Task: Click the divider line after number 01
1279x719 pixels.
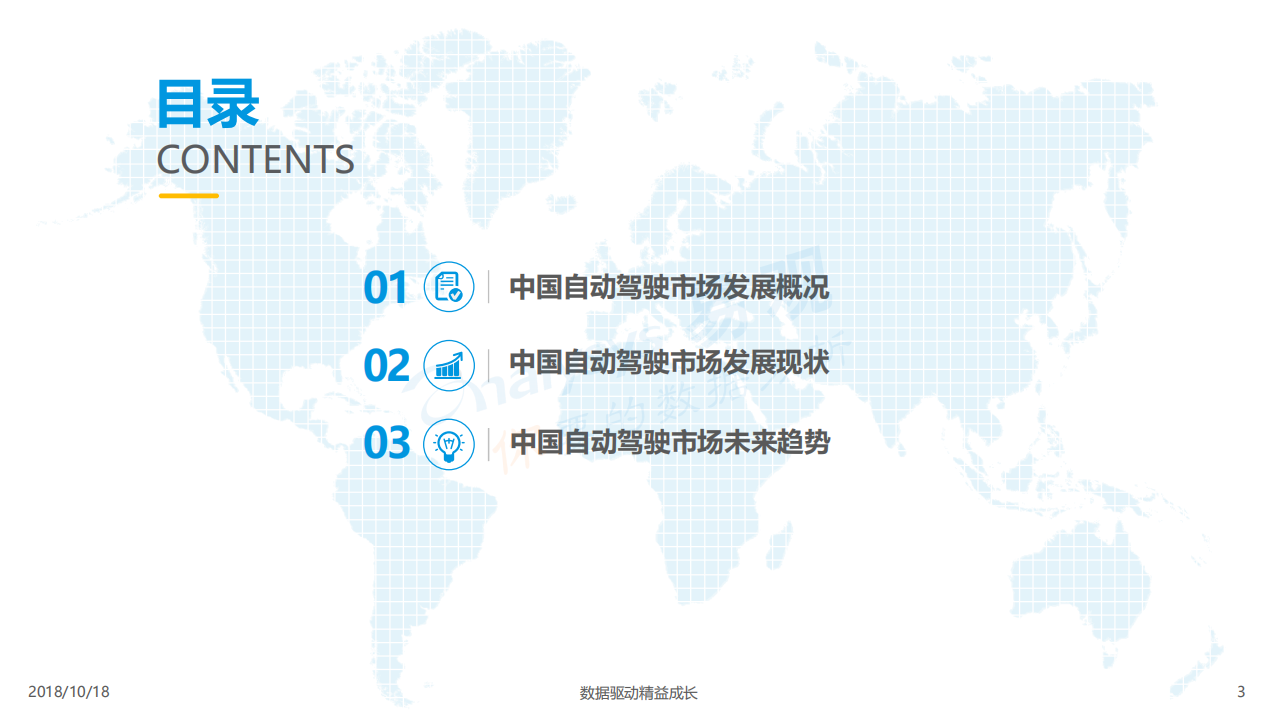Action: (x=489, y=288)
